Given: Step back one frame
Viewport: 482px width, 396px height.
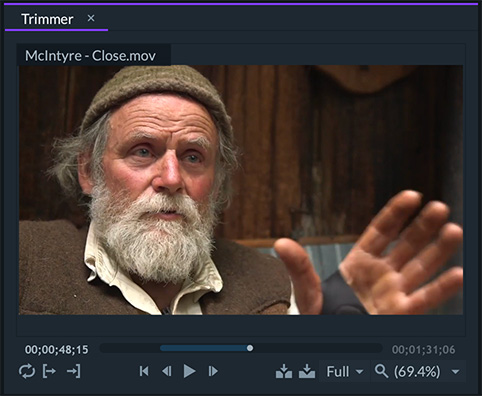Looking at the screenshot, I should click(x=166, y=371).
